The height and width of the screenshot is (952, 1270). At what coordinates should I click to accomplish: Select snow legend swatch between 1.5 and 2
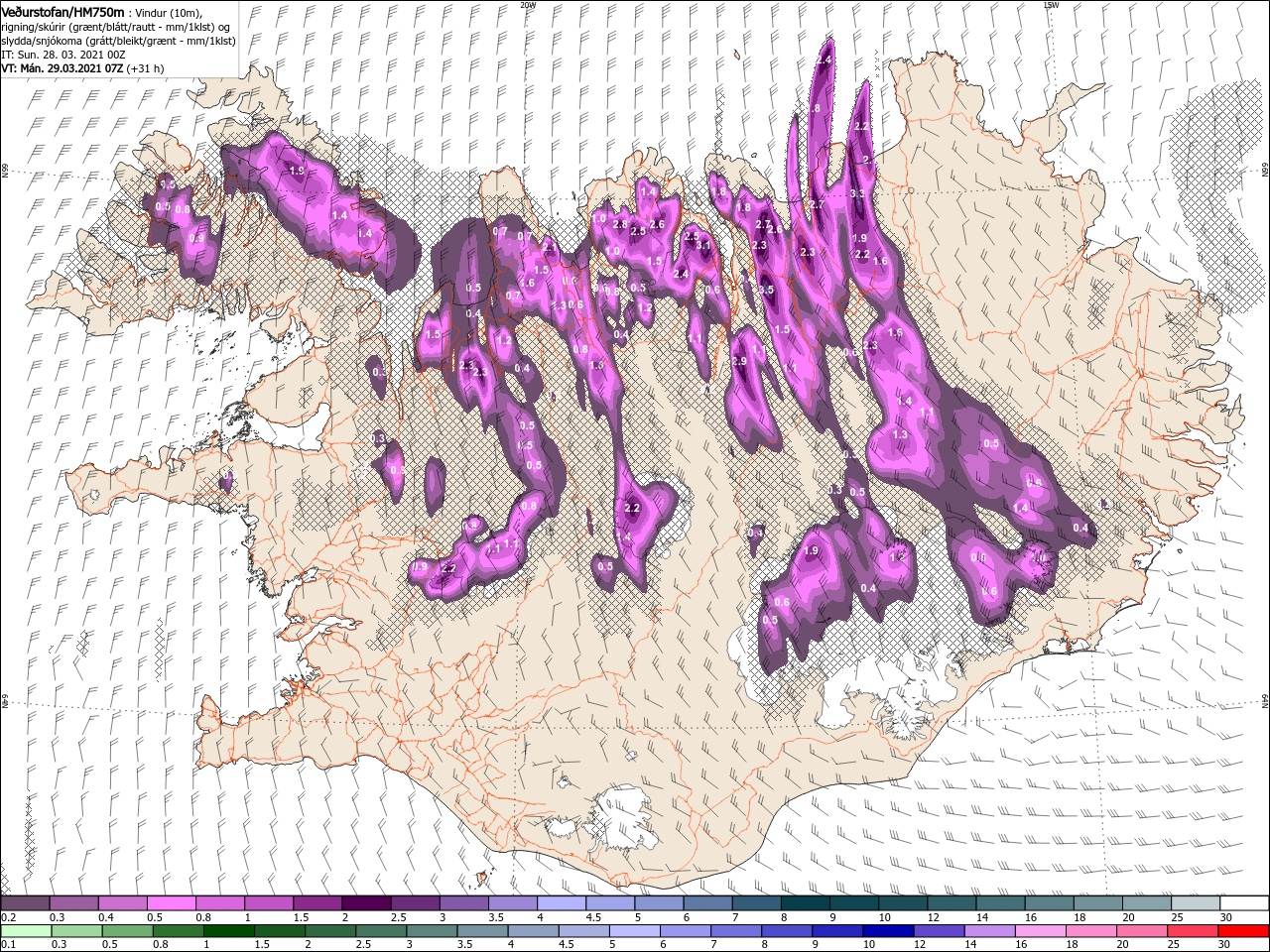[x=317, y=903]
